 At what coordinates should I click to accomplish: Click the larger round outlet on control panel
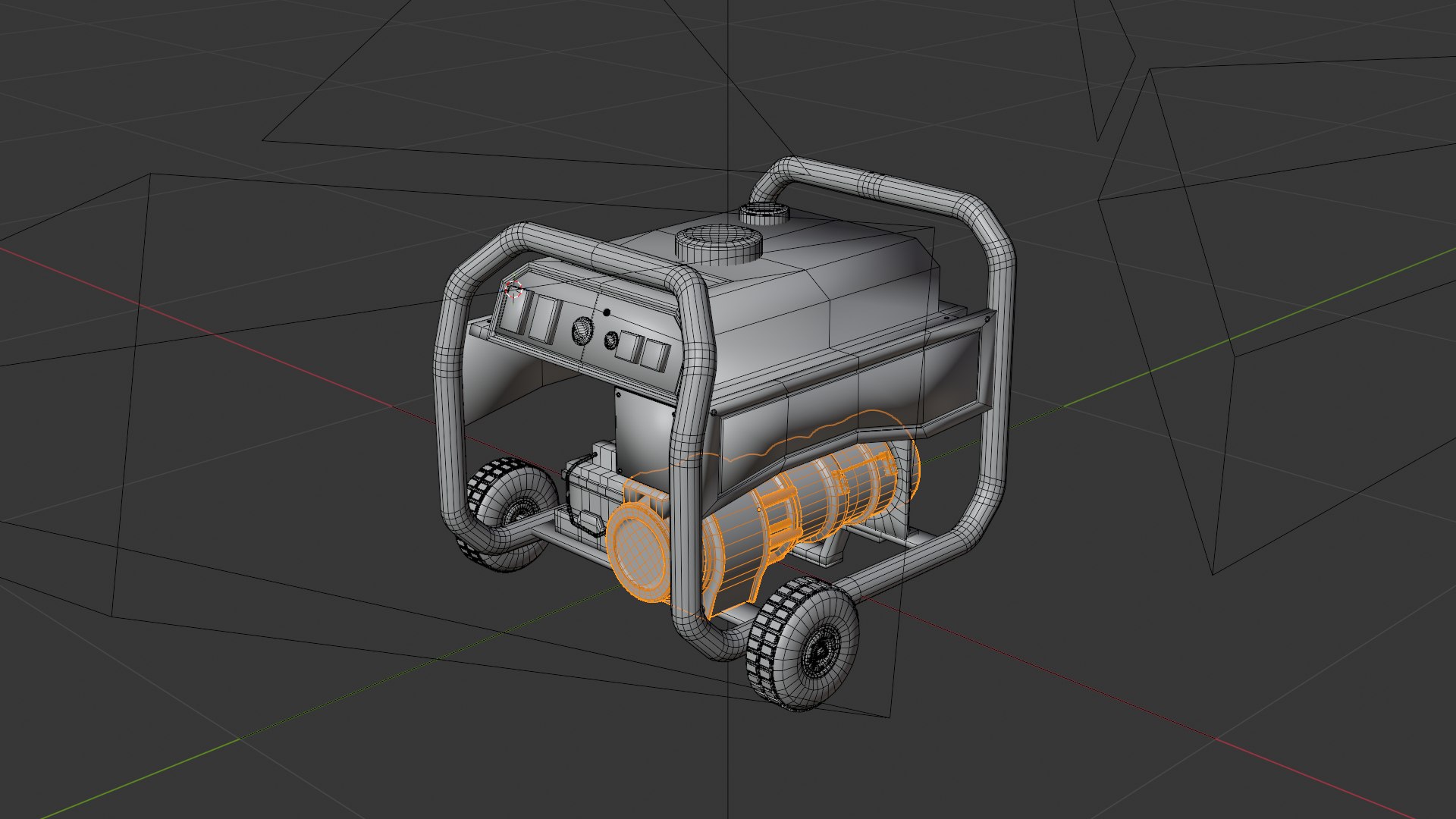[581, 331]
